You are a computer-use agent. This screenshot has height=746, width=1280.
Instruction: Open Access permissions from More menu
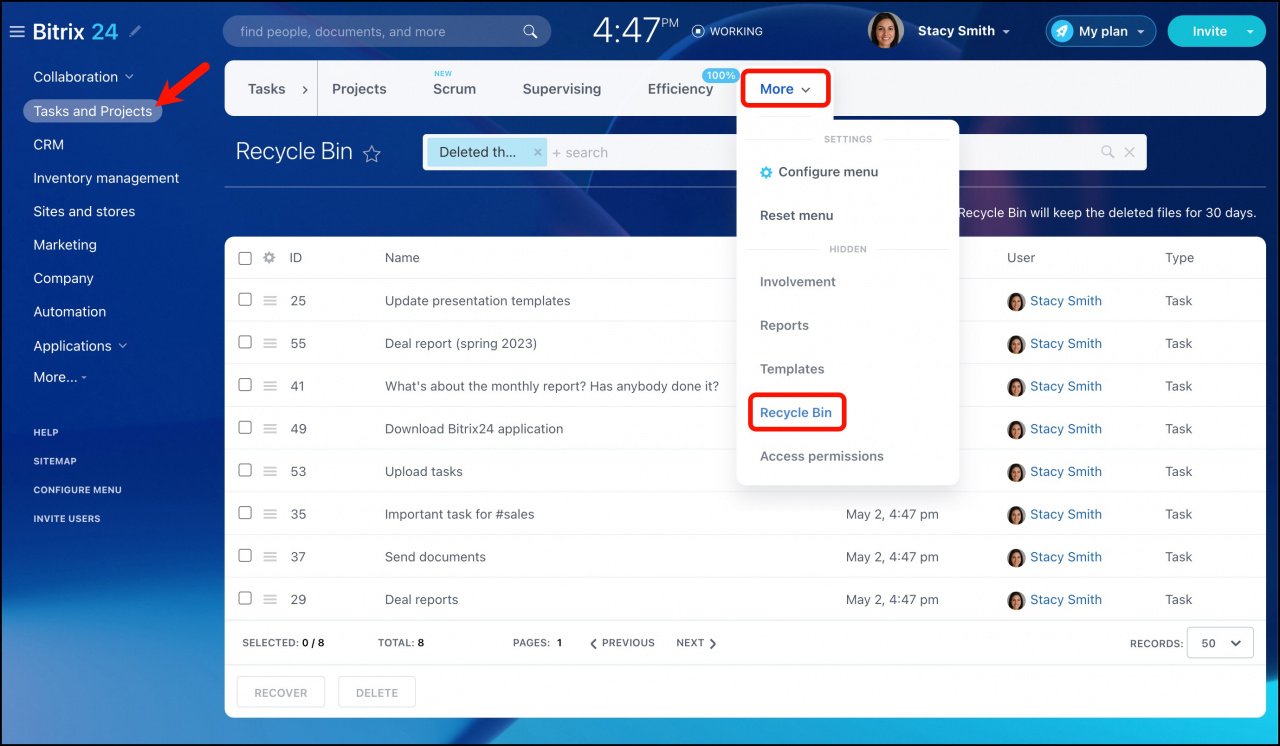(x=822, y=456)
